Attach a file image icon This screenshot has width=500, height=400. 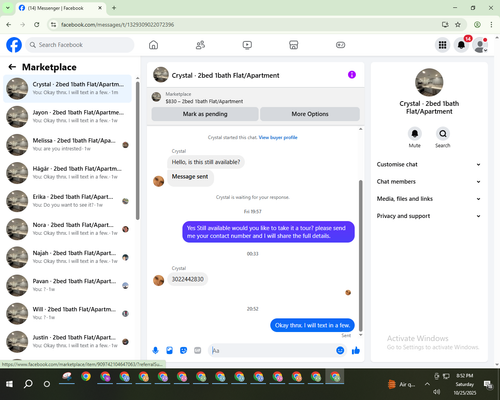[x=169, y=350]
